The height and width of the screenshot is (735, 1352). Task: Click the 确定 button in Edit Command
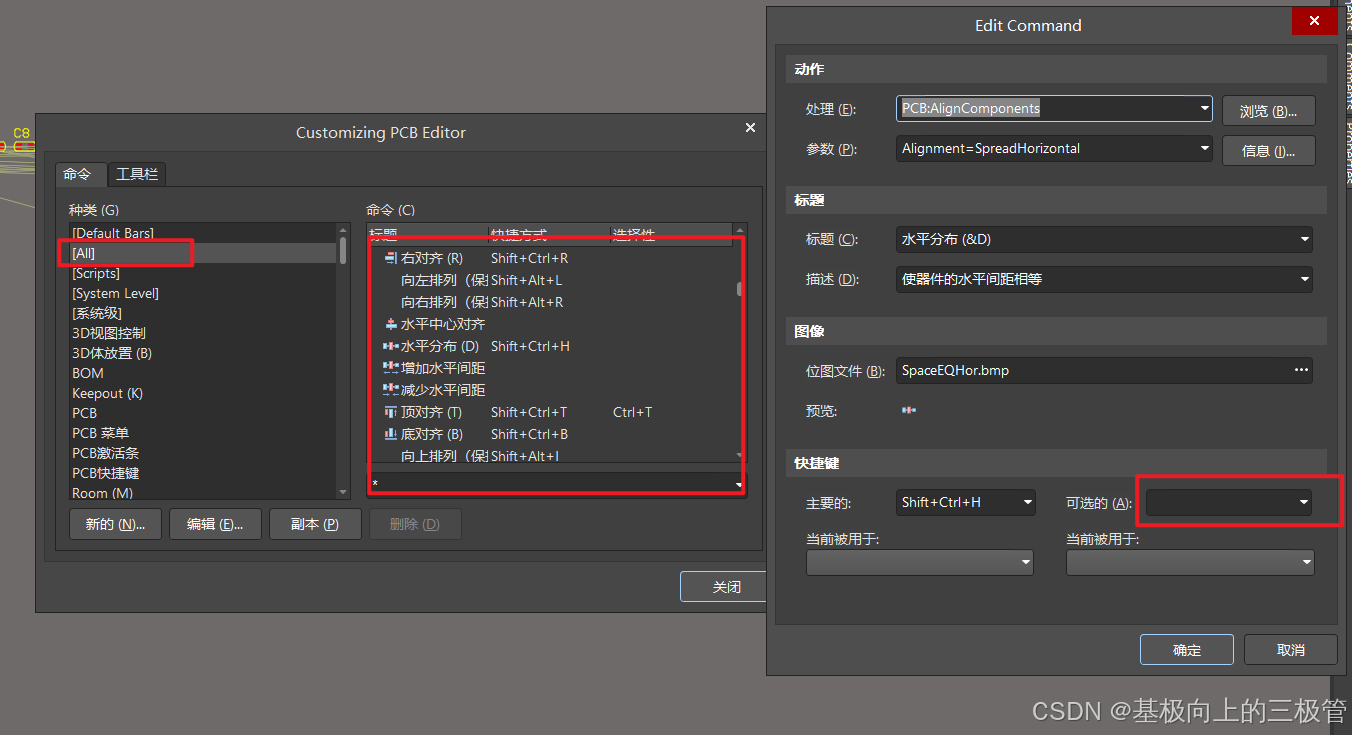(x=1186, y=650)
